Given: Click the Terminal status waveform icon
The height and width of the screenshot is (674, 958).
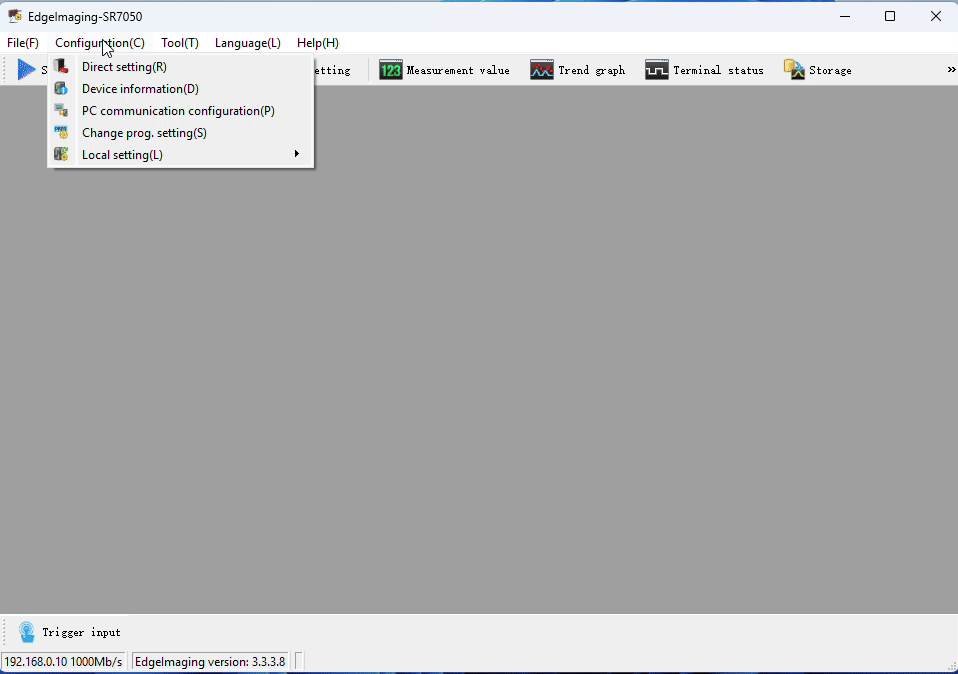Looking at the screenshot, I should click(657, 70).
